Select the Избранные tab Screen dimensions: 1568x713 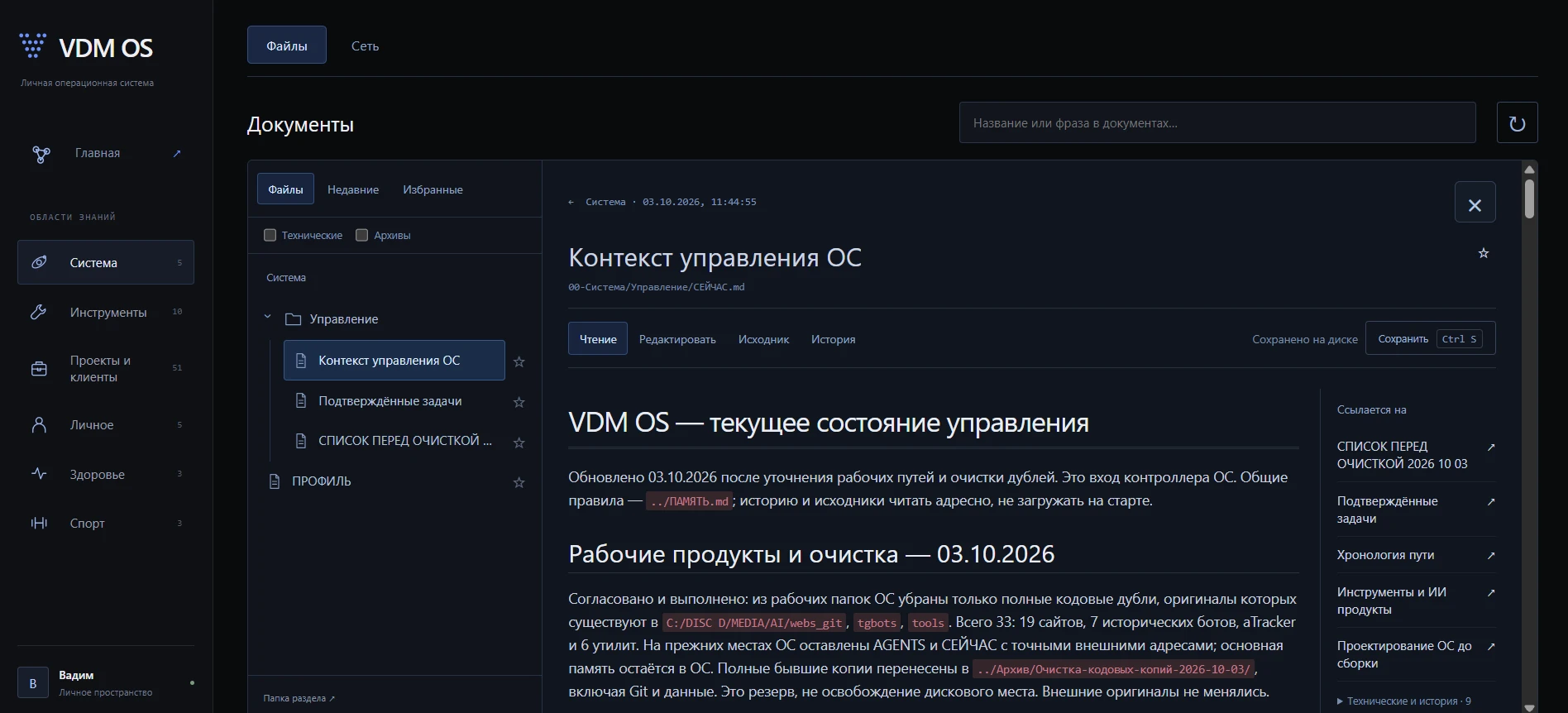[x=433, y=189]
